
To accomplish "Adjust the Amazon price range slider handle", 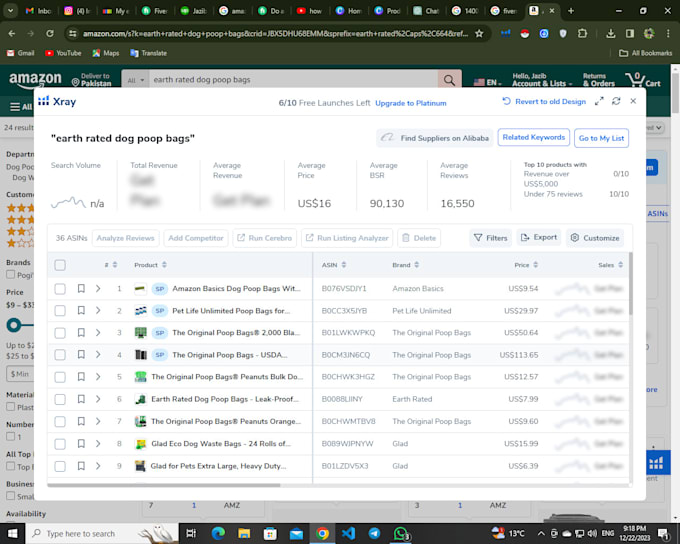I will (x=14, y=325).
